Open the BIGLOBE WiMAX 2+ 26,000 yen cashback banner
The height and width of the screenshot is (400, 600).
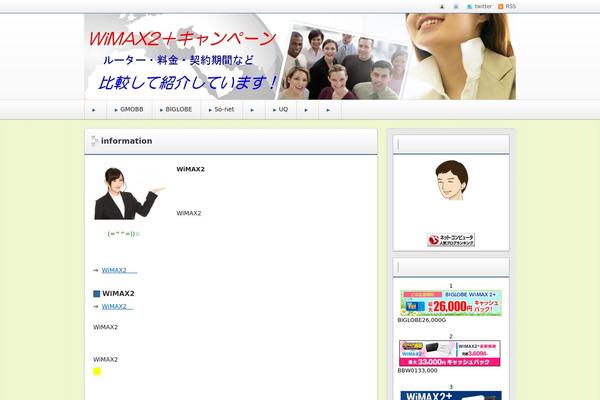[451, 303]
